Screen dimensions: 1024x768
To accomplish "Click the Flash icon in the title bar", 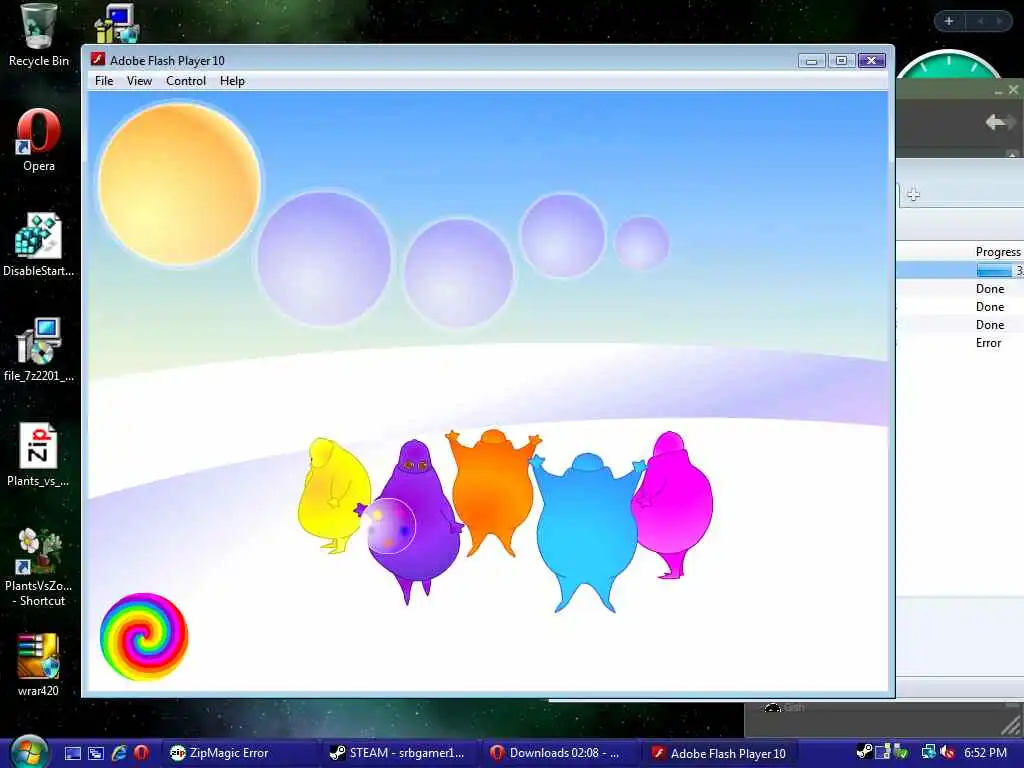I will (x=98, y=60).
